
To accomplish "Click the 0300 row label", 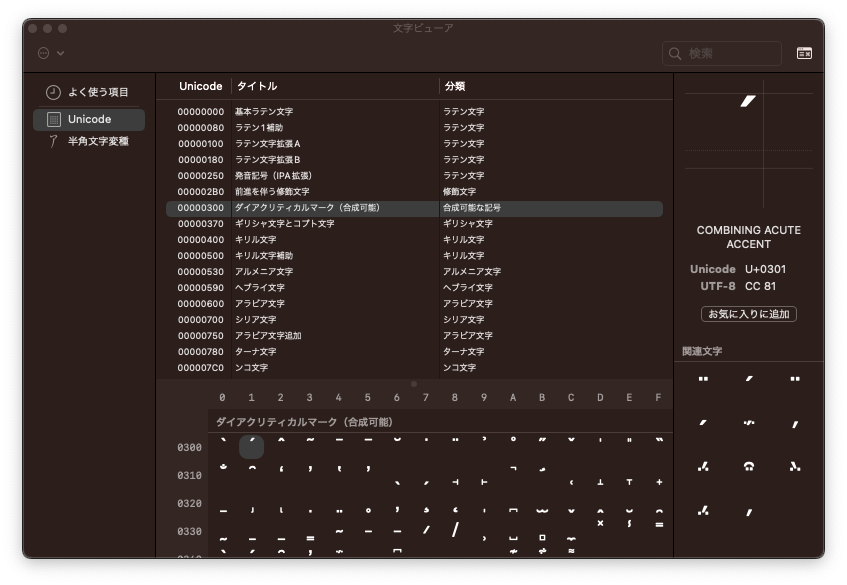I will (x=189, y=447).
